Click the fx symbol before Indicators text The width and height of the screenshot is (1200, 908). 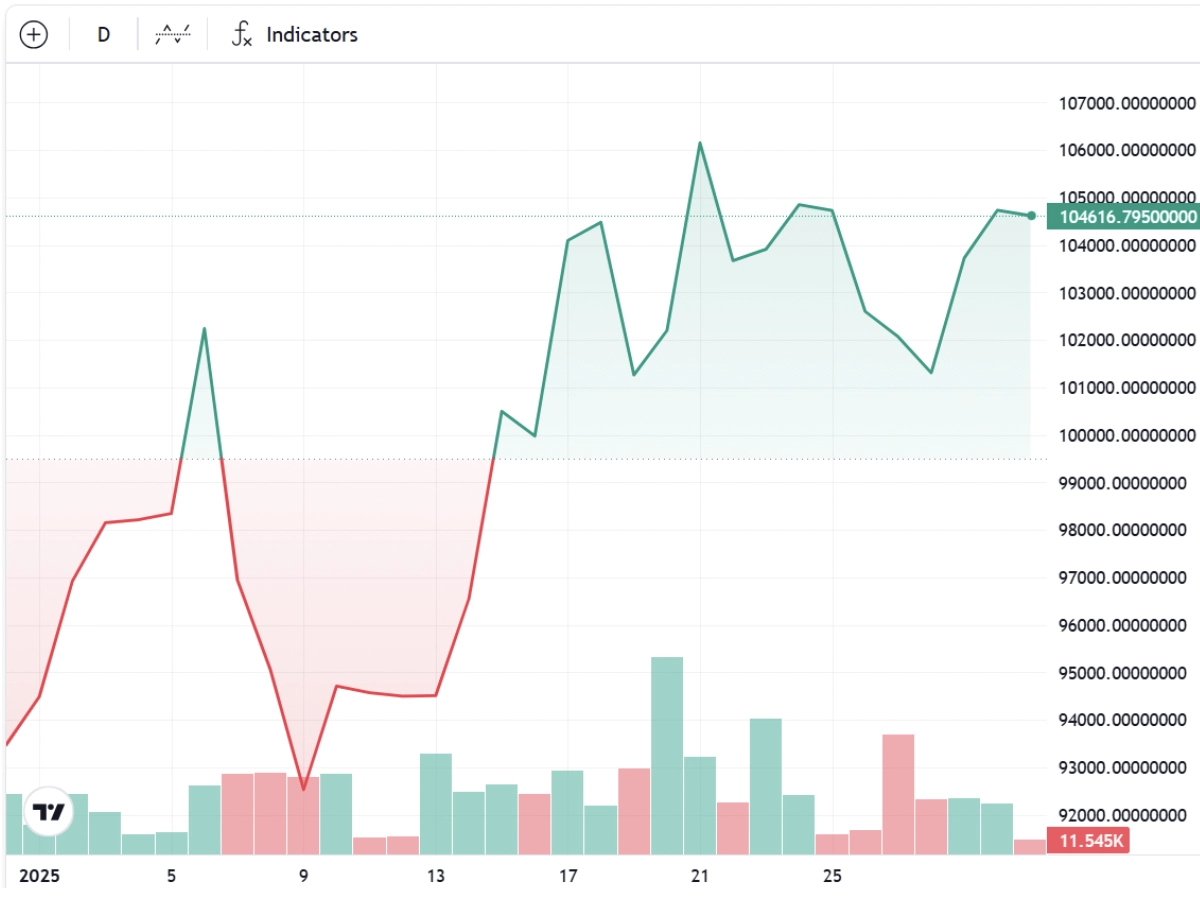coord(240,34)
